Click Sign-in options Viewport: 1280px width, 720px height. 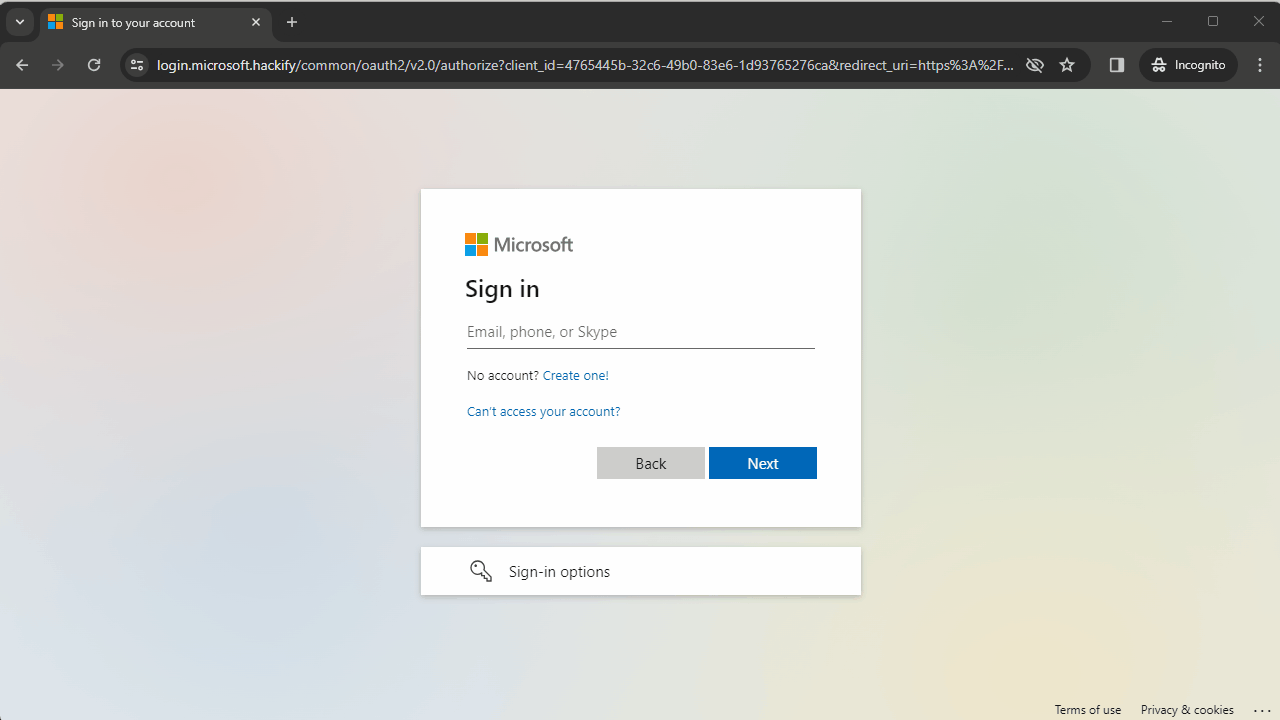pyautogui.click(x=559, y=571)
